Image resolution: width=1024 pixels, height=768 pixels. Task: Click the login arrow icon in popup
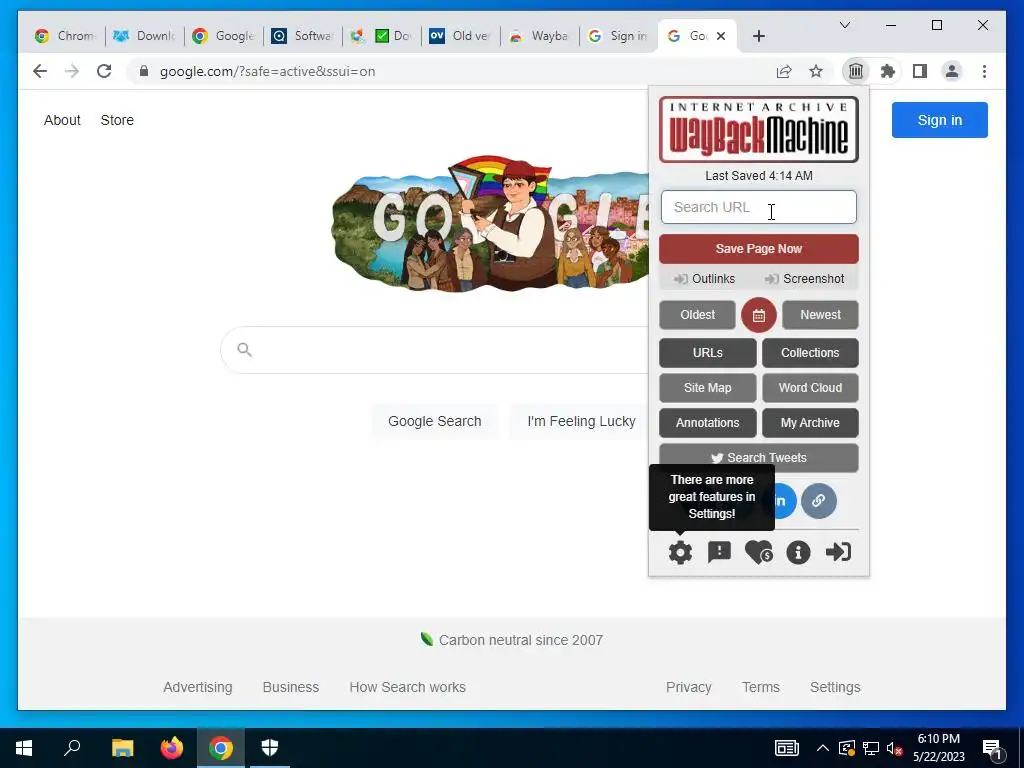pyautogui.click(x=838, y=552)
